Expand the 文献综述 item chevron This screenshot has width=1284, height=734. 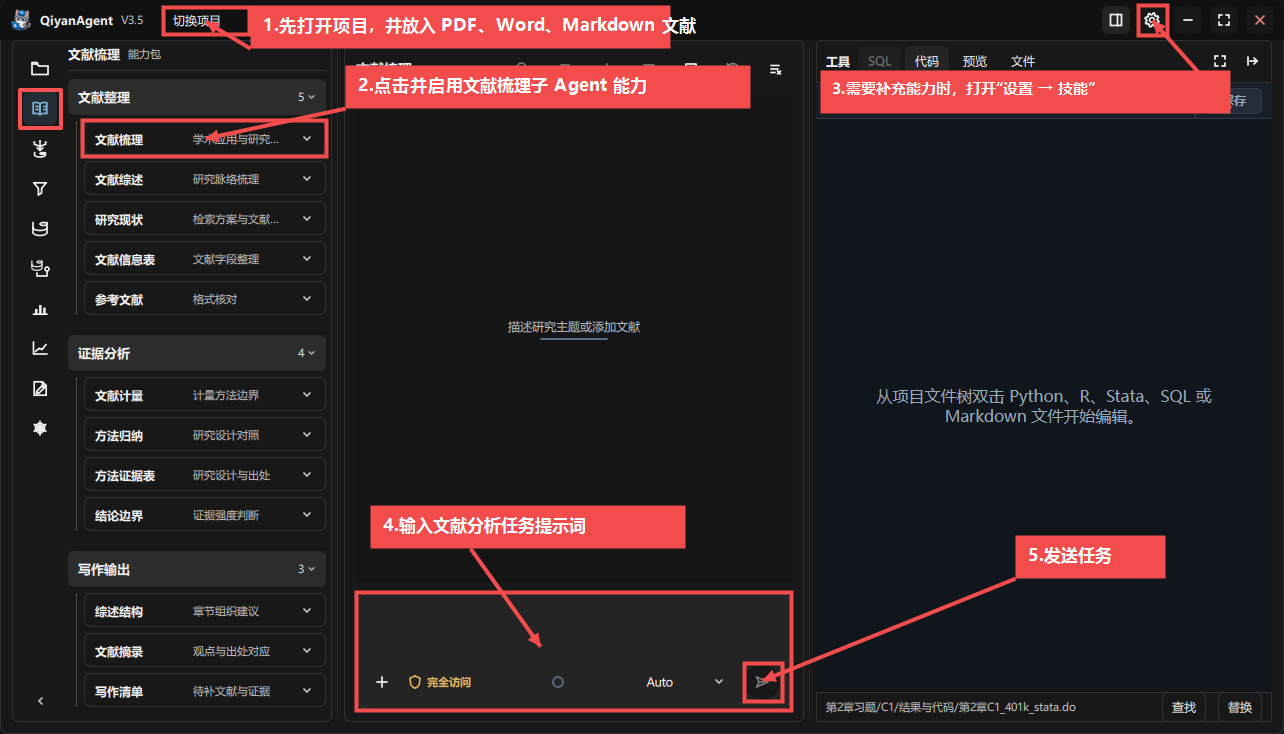click(307, 179)
